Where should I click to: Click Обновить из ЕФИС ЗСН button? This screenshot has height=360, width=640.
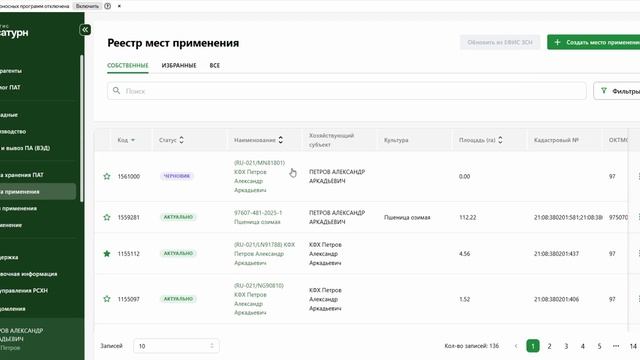[500, 42]
